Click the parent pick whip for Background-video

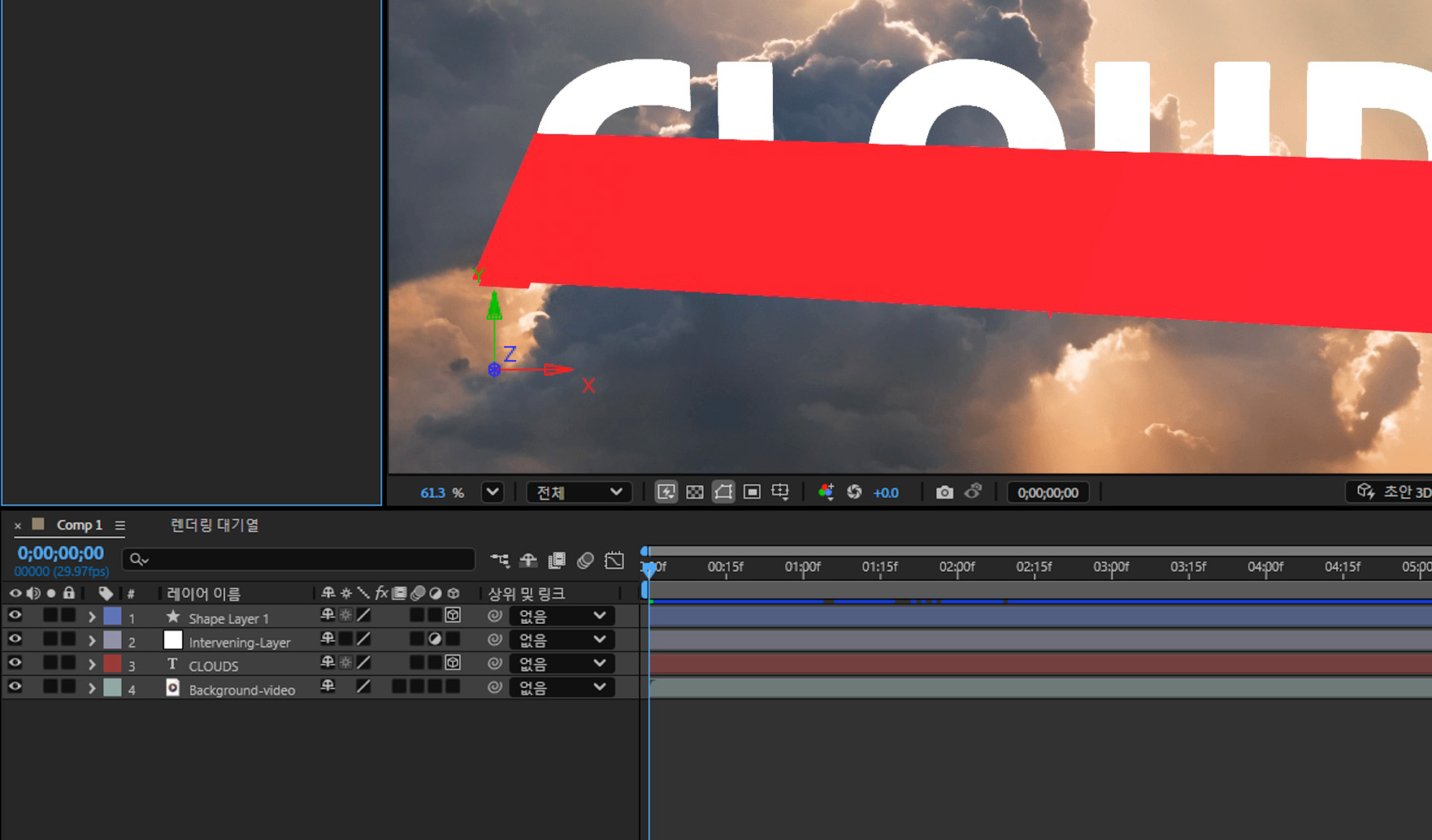[x=494, y=687]
